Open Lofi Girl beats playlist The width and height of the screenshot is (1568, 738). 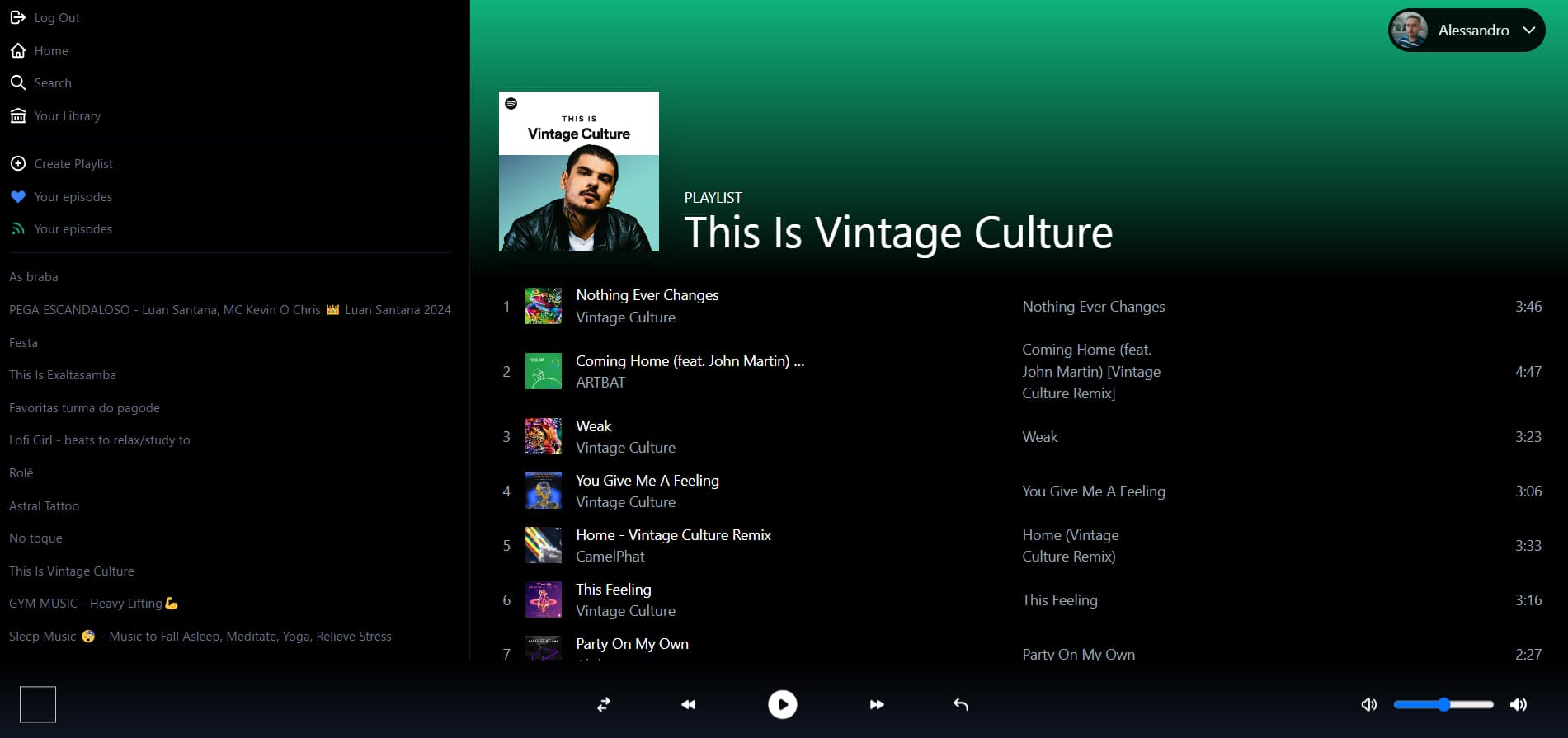tap(100, 440)
